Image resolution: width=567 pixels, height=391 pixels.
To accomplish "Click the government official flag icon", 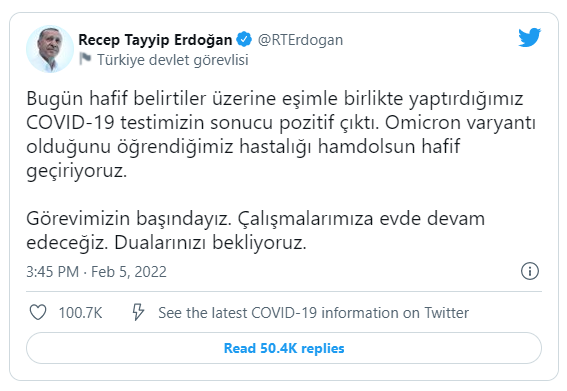I will tap(85, 59).
